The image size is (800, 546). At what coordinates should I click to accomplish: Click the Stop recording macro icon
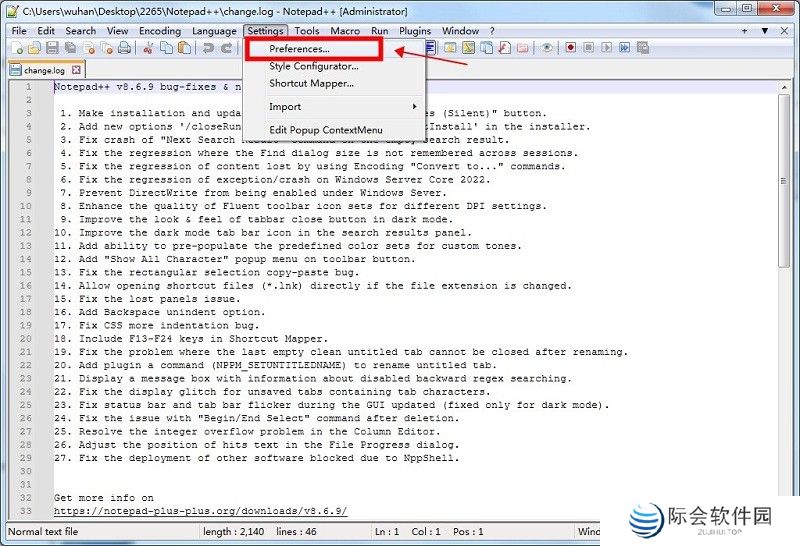pyautogui.click(x=588, y=48)
